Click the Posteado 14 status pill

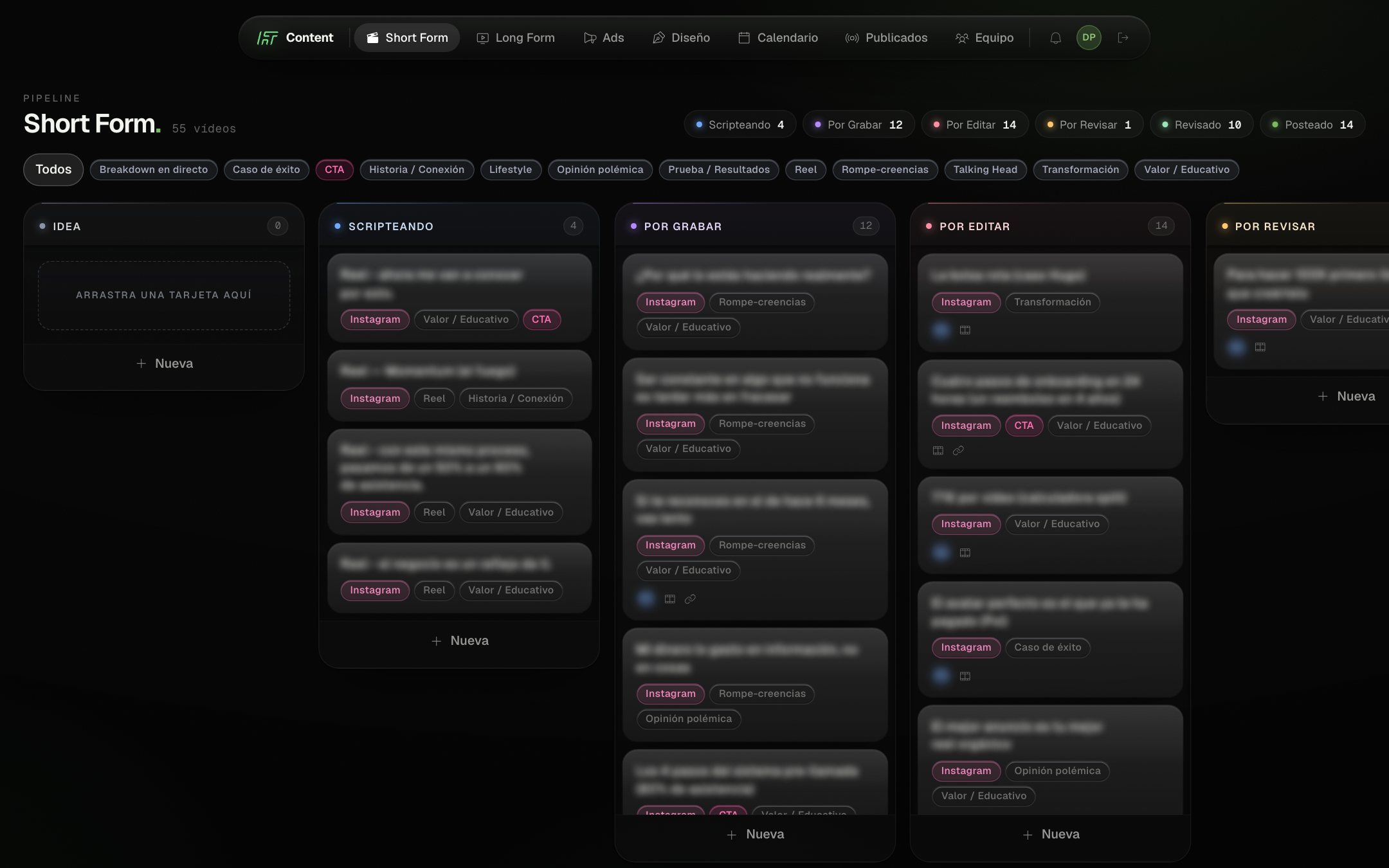pos(1312,125)
